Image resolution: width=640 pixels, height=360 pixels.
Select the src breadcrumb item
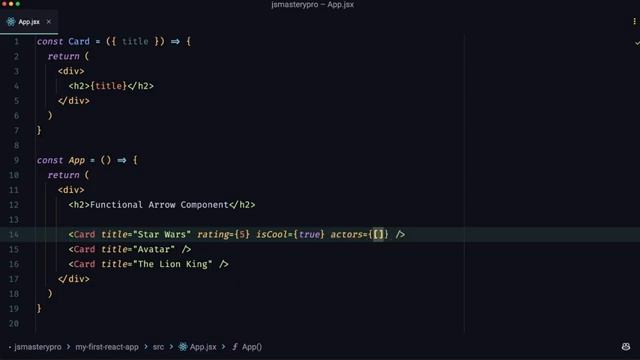pos(158,347)
